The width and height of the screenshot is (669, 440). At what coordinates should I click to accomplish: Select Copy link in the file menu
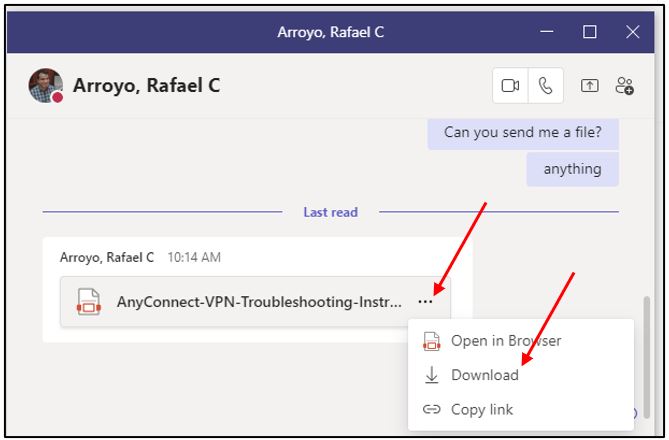[x=482, y=409]
